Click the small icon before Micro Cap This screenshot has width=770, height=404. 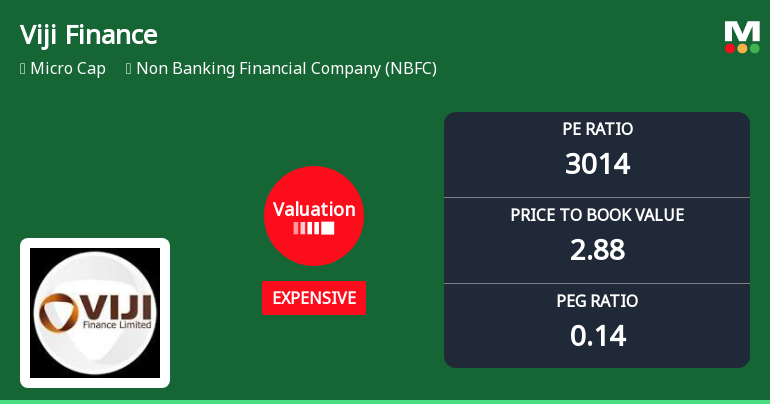pyautogui.click(x=23, y=68)
